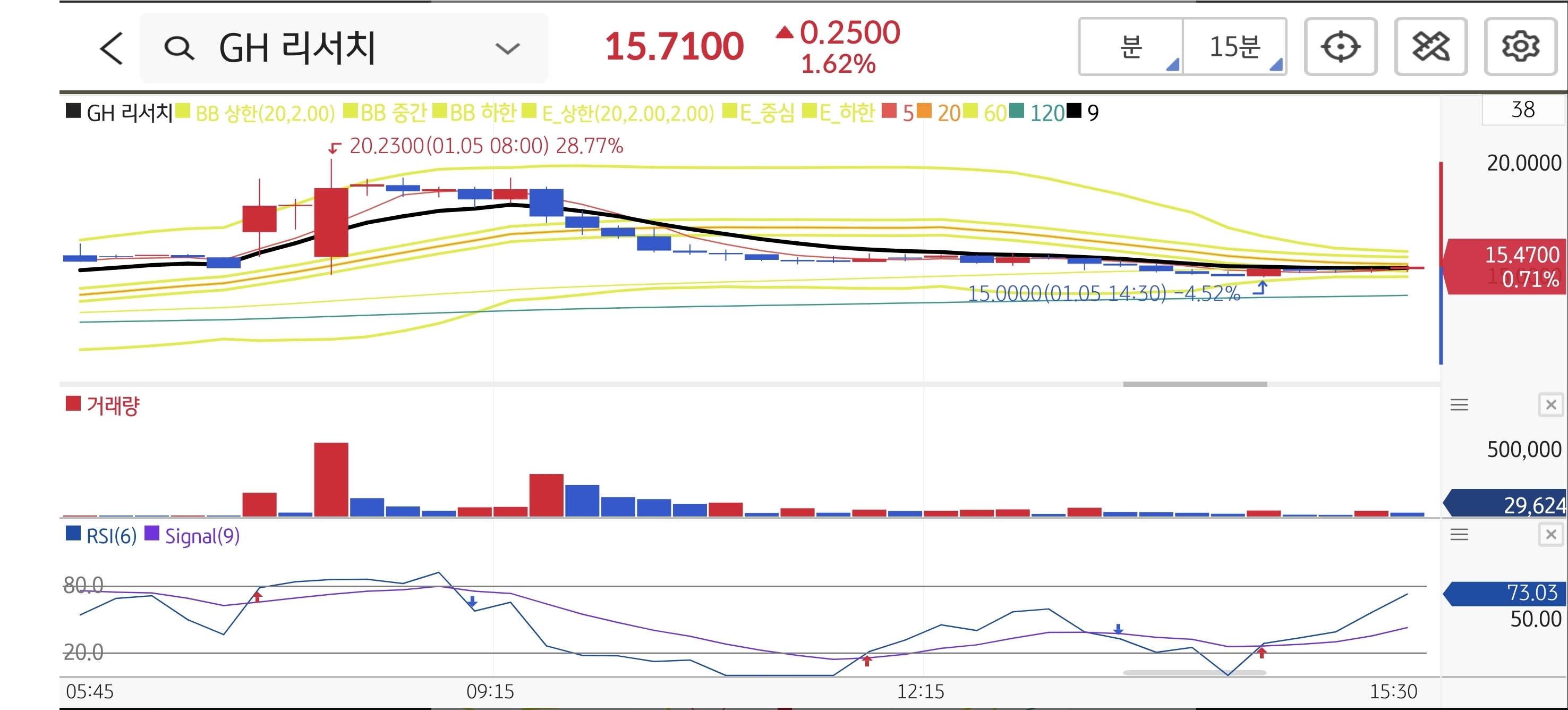1568x710 pixels.
Task: Open RSI panel hamburger menu icon
Action: tap(1459, 535)
